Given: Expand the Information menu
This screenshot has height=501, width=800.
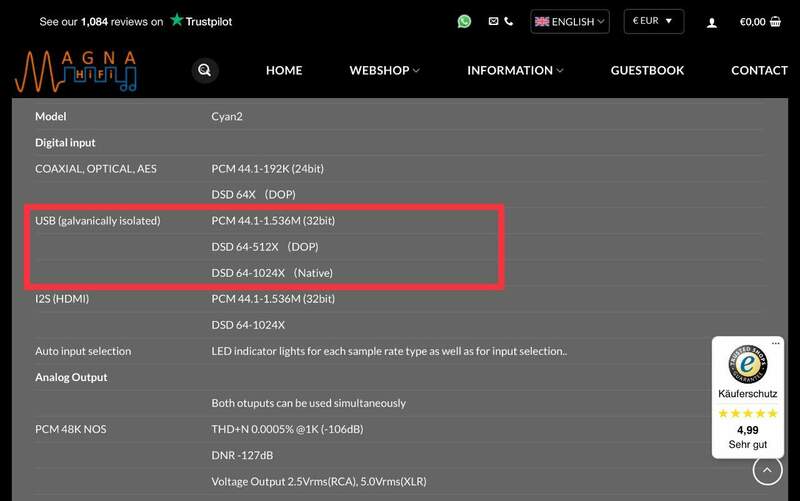Looking at the screenshot, I should click(515, 70).
